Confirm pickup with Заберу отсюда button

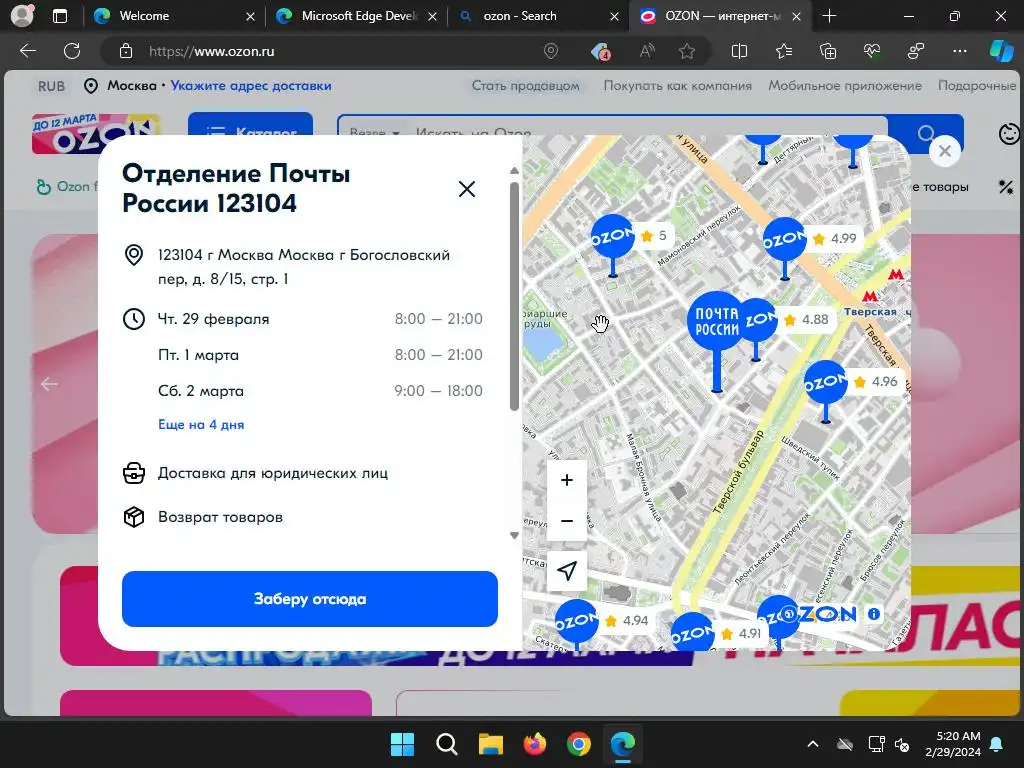coord(310,599)
